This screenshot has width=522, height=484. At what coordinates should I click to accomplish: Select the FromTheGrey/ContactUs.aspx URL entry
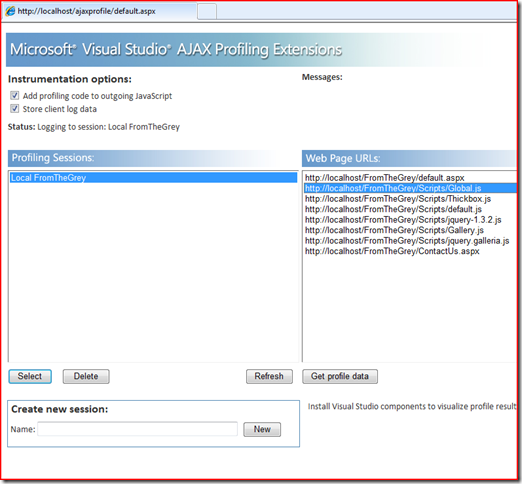[410, 251]
